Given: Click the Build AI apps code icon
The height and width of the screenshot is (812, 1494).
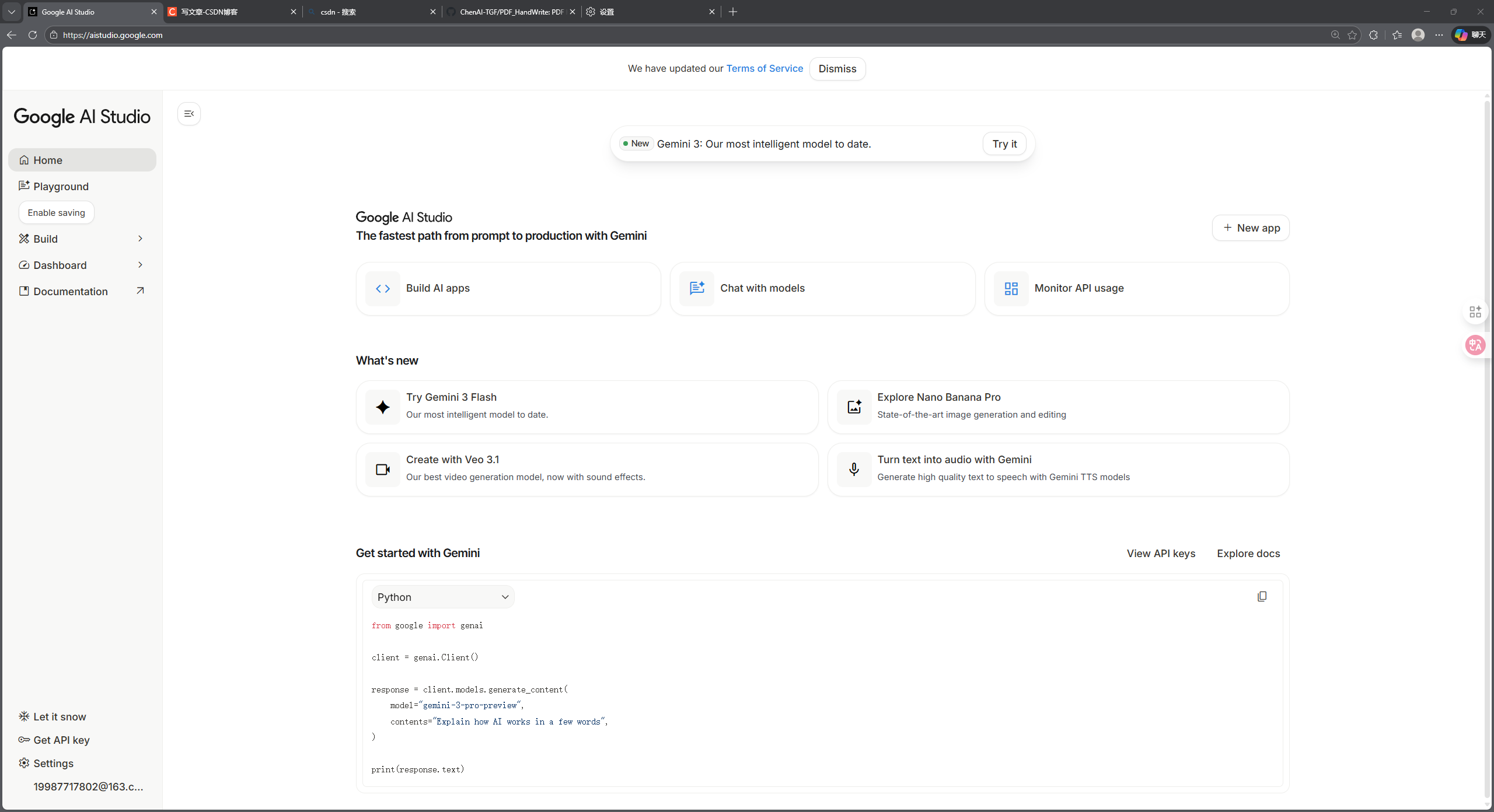Looking at the screenshot, I should click(383, 288).
